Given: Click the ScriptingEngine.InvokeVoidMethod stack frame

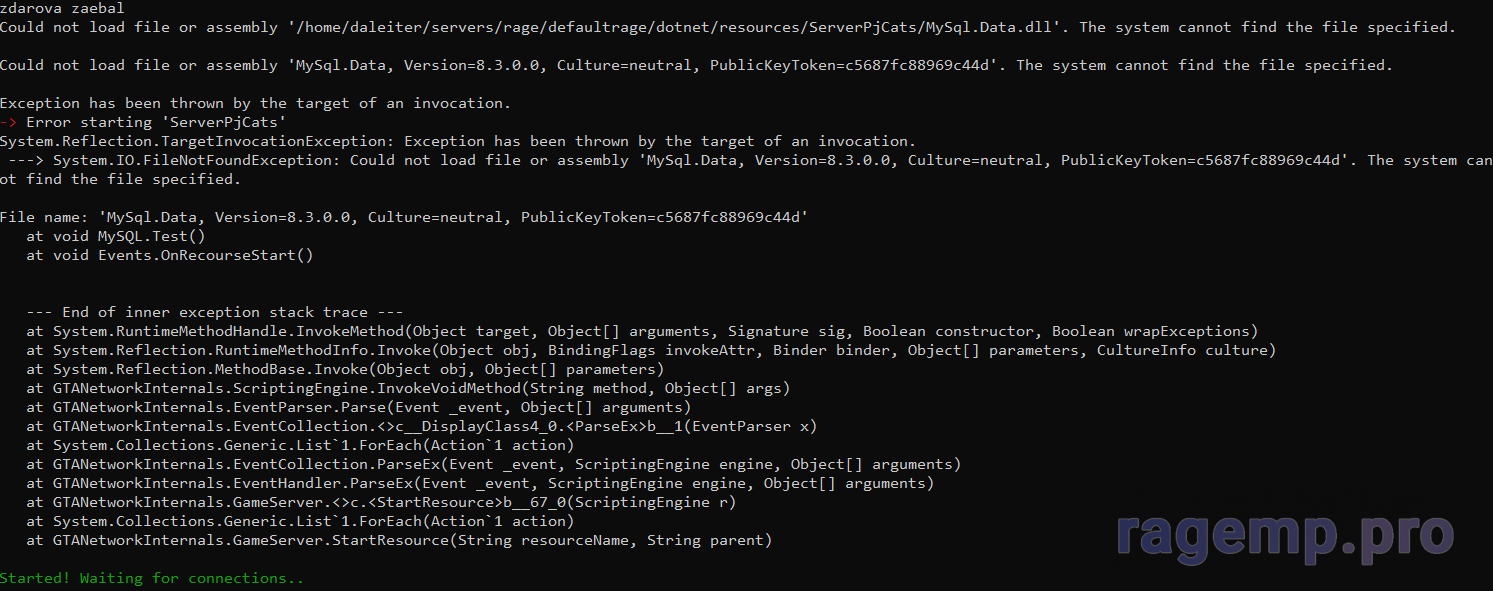Looking at the screenshot, I should (408, 388).
